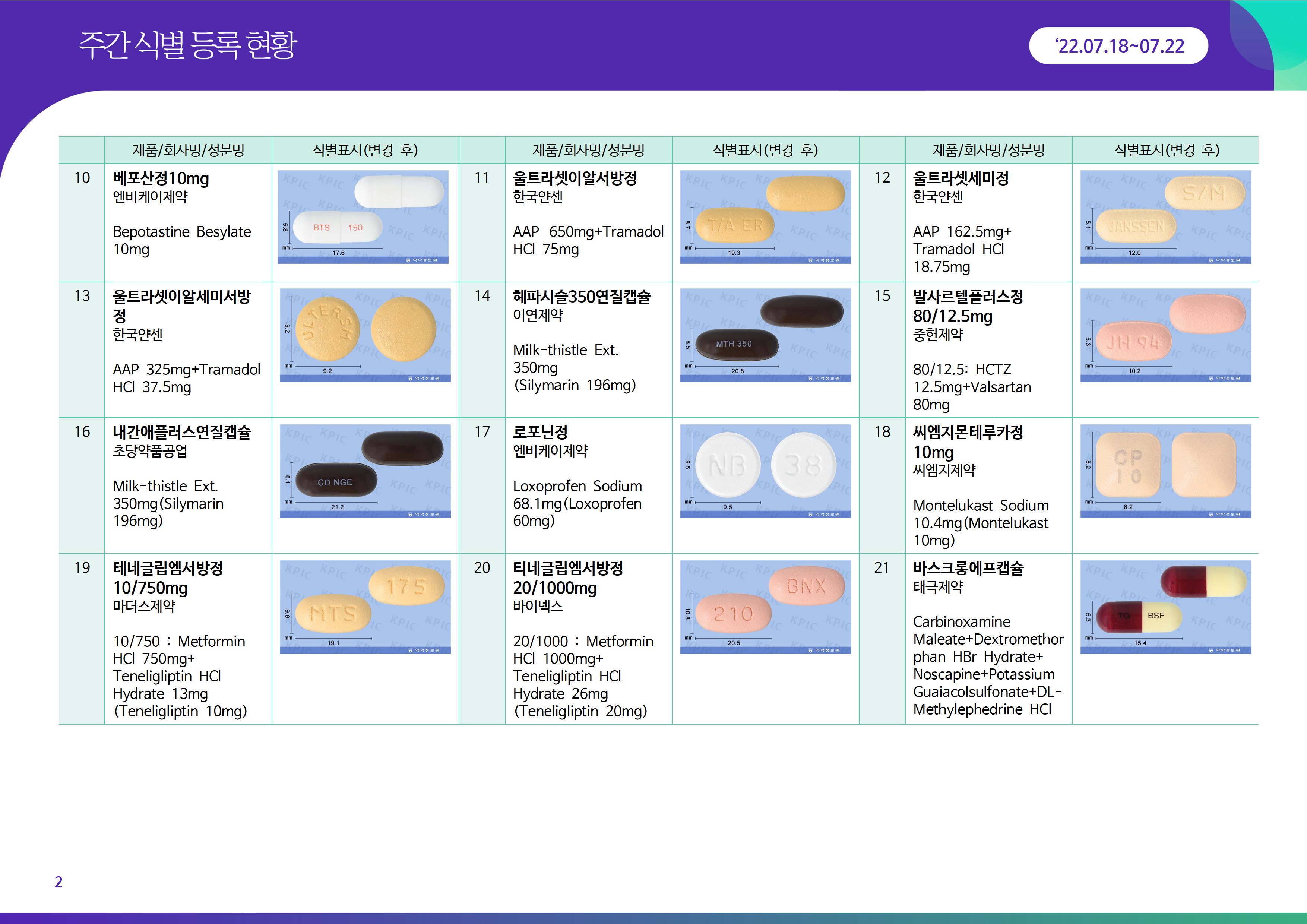
Task: Click the CD NGE softgel image
Action: (x=365, y=471)
